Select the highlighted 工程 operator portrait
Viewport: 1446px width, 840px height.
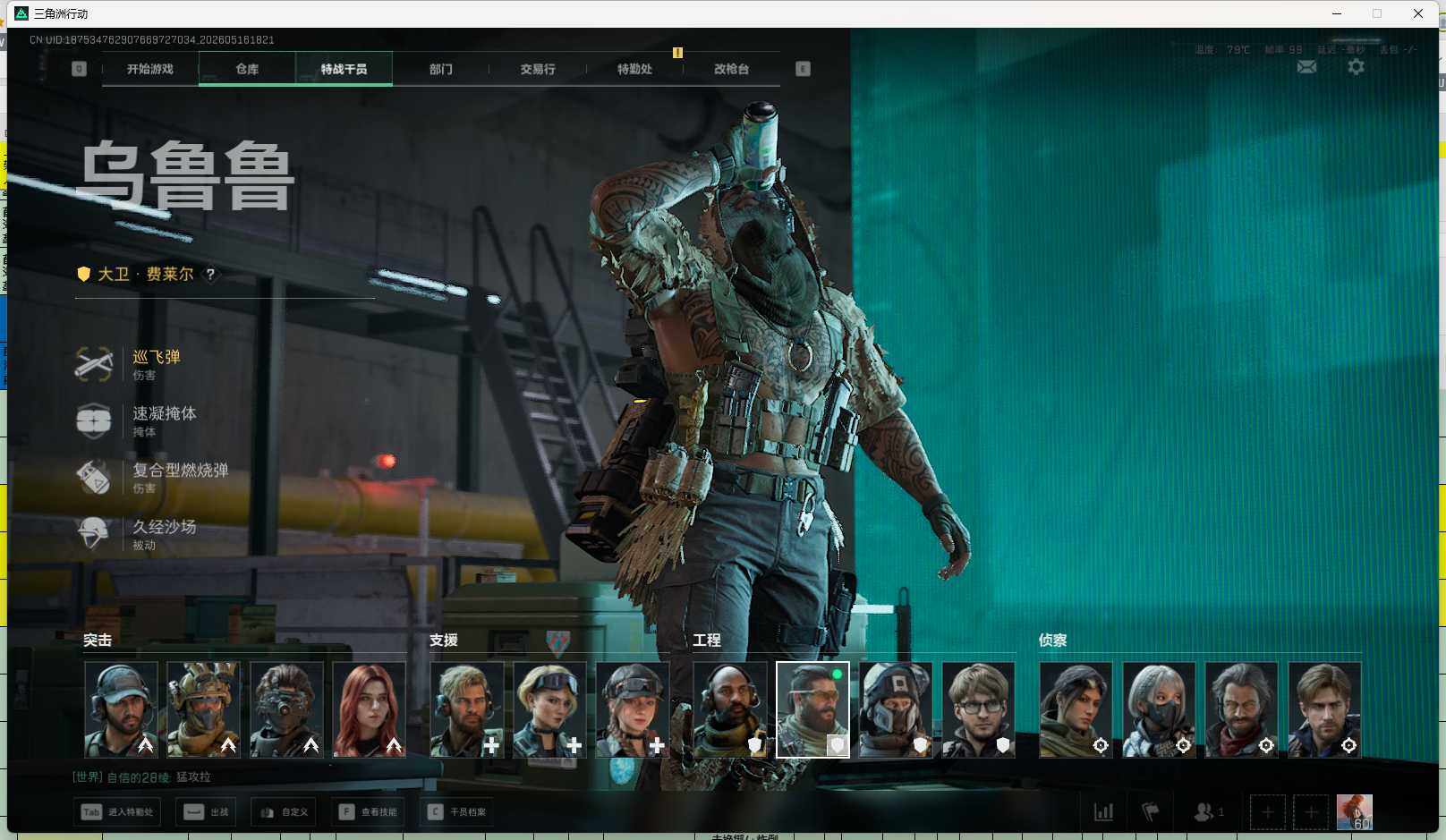(x=812, y=709)
